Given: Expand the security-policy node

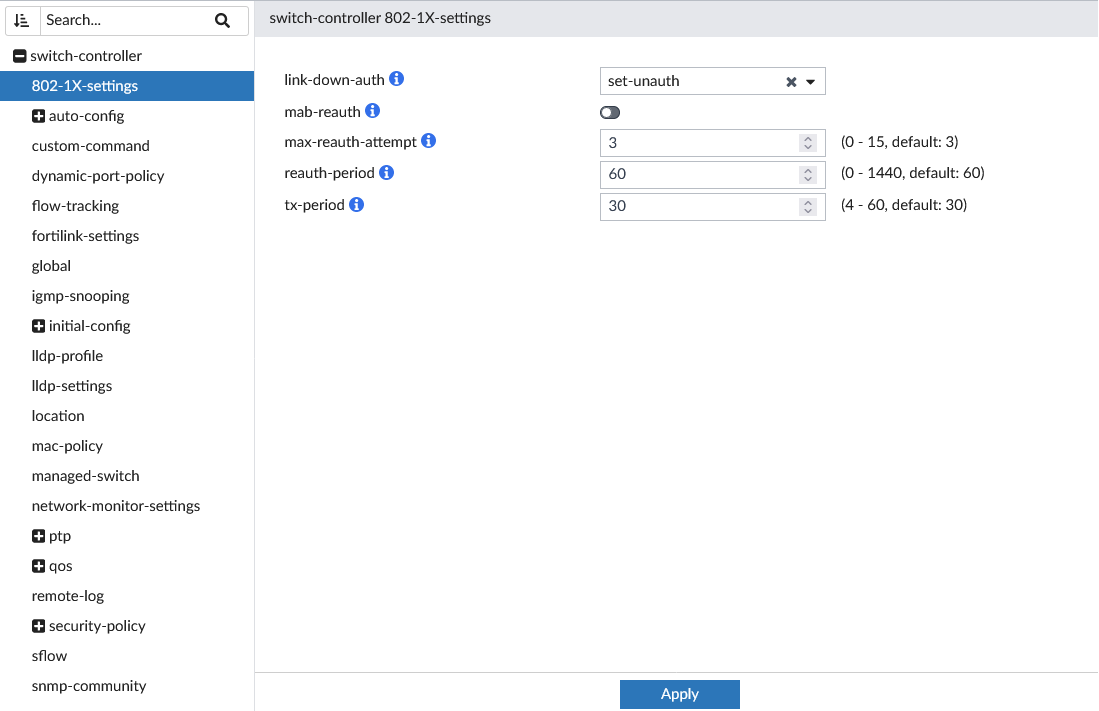Looking at the screenshot, I should [x=37, y=625].
